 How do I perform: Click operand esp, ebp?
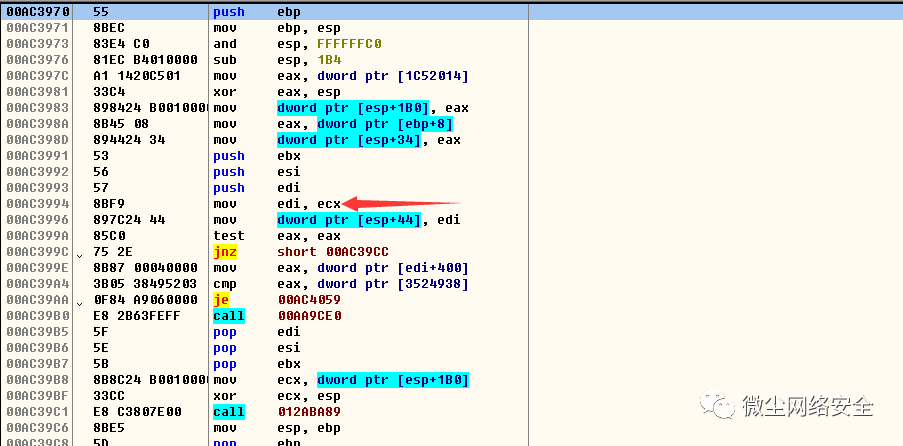[x=309, y=428]
